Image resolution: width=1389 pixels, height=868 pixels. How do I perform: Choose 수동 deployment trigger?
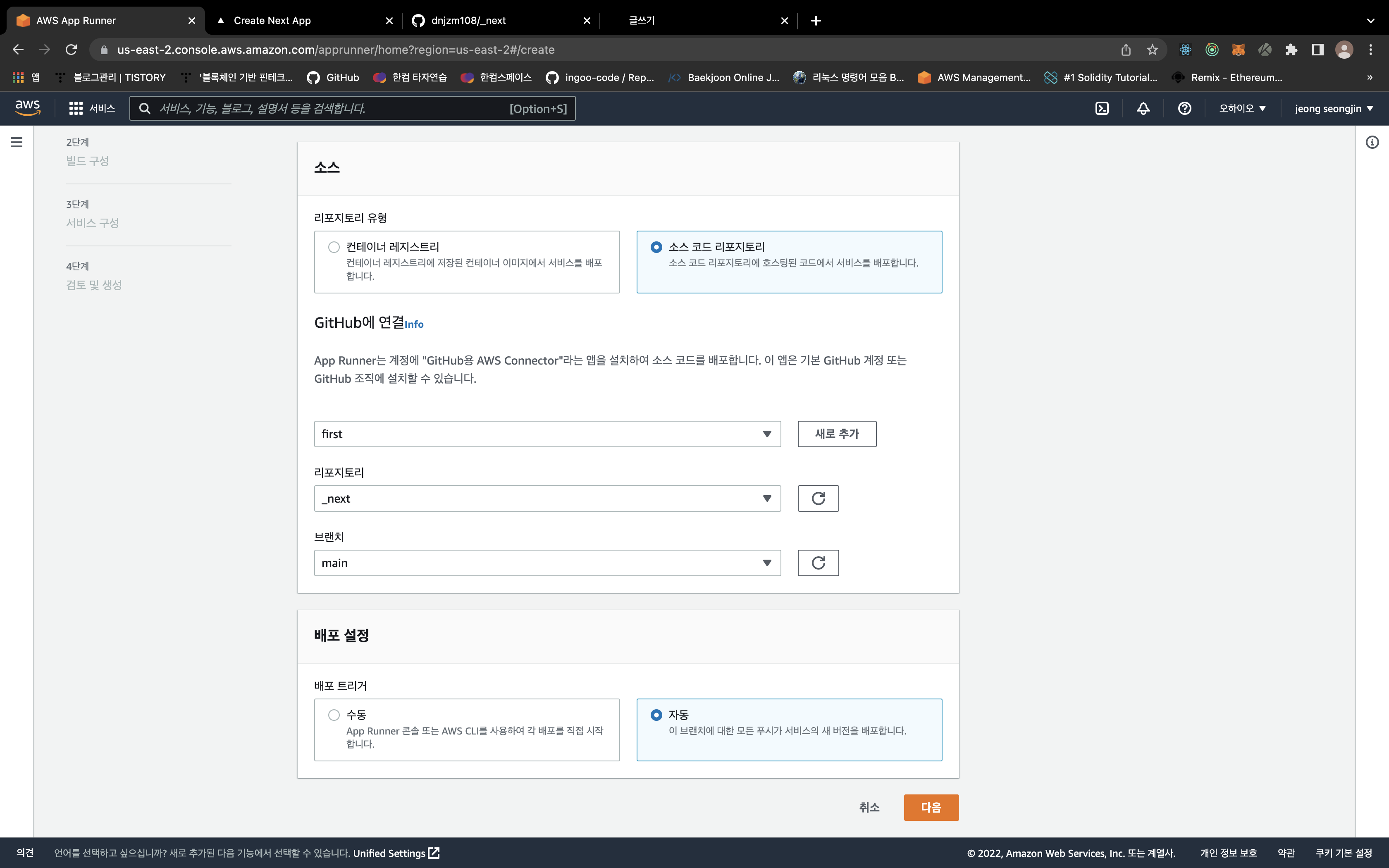[x=334, y=715]
